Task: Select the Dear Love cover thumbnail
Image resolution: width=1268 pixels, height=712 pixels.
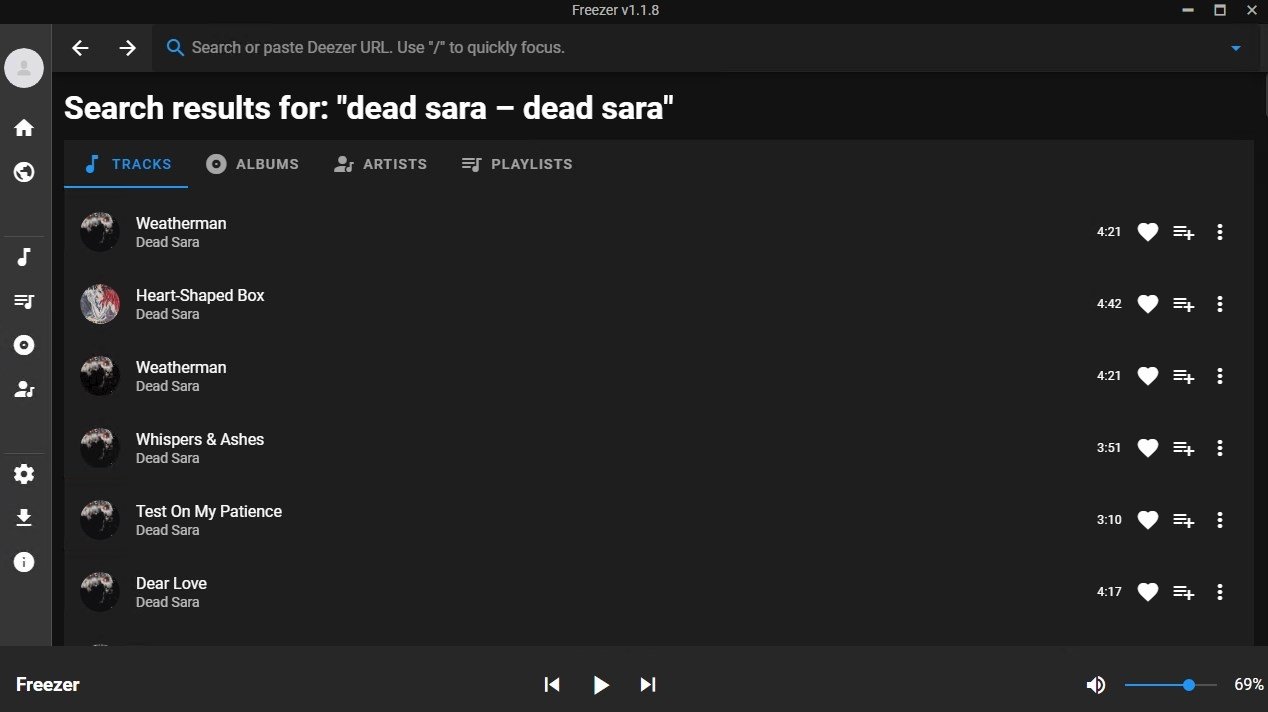Action: coord(100,592)
